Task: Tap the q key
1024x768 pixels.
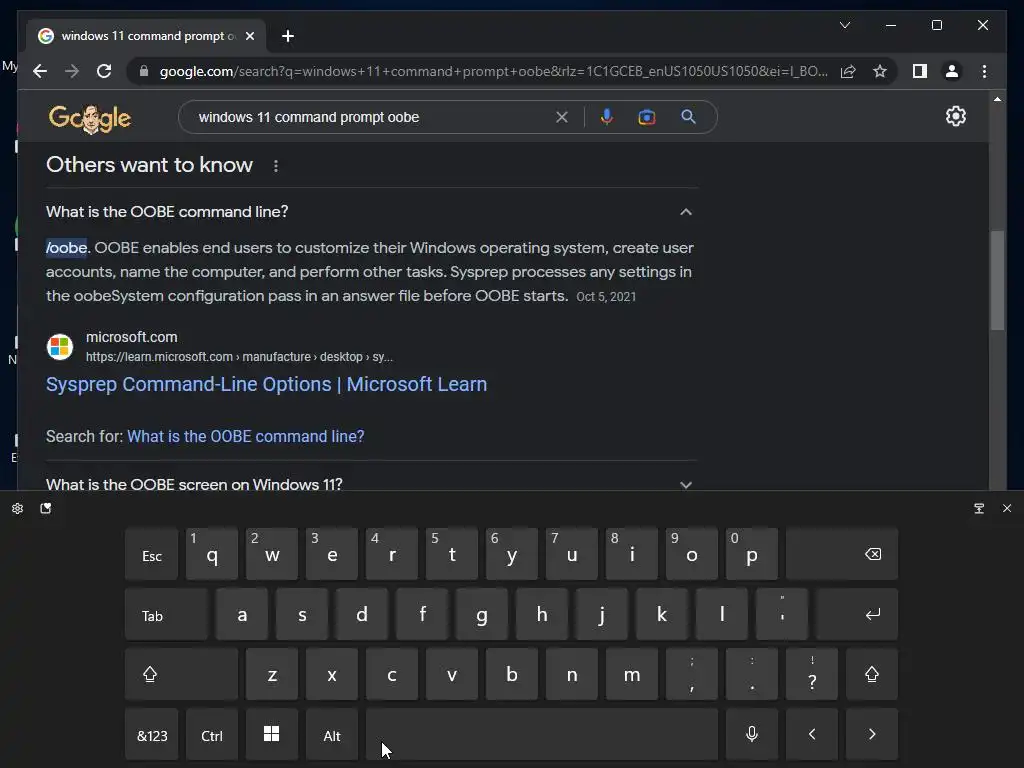Action: pos(212,554)
